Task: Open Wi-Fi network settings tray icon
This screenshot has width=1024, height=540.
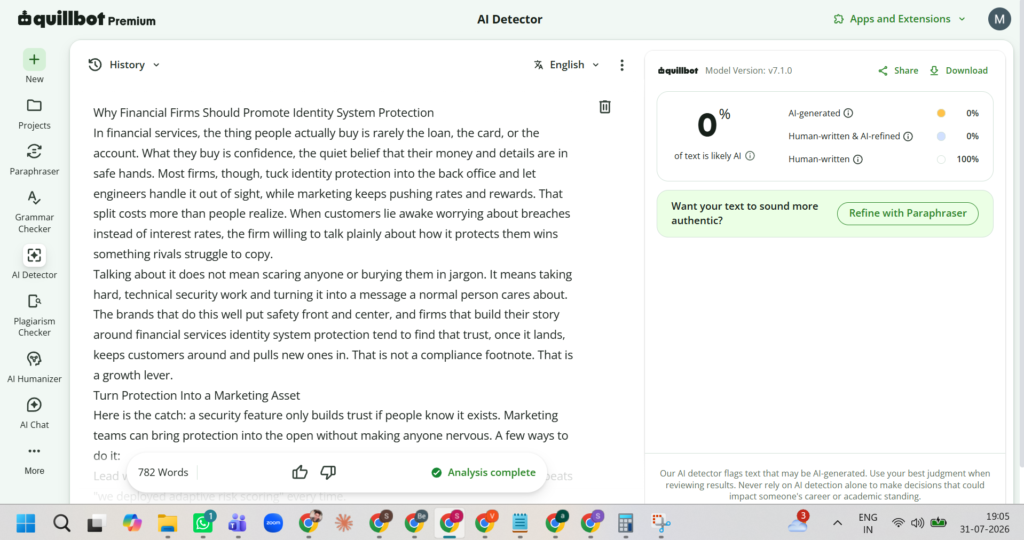Action: 899,523
